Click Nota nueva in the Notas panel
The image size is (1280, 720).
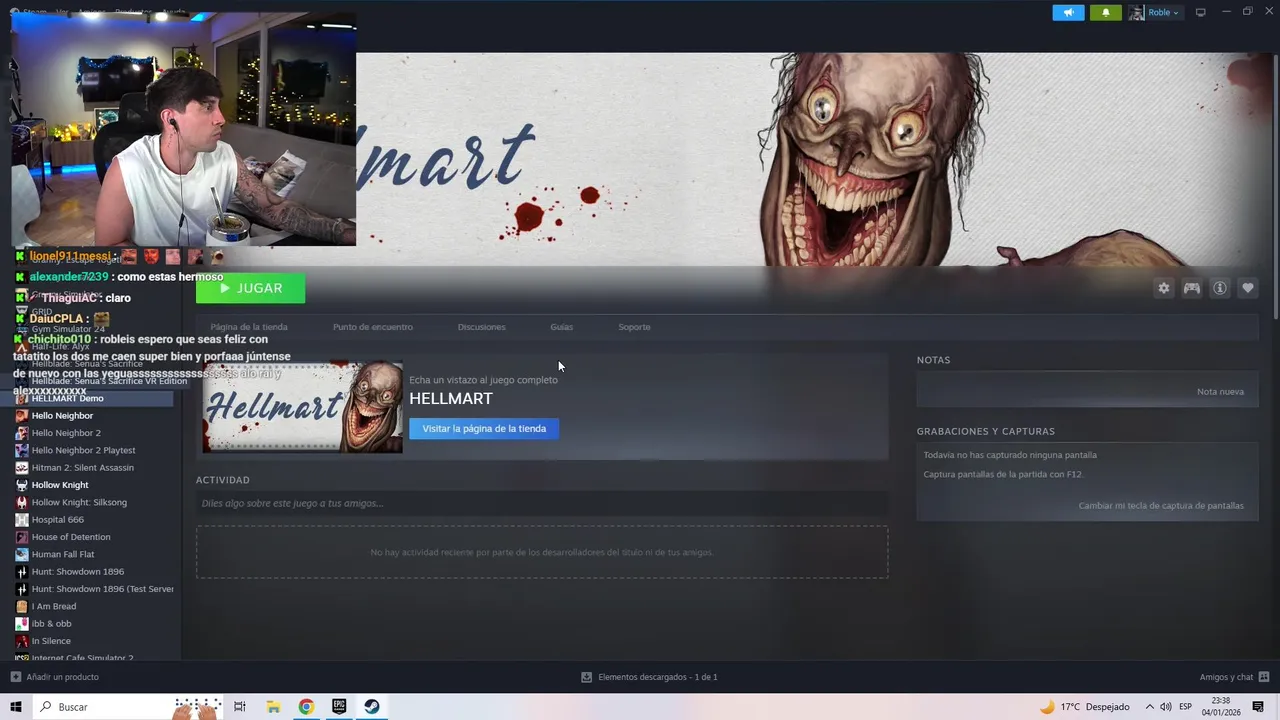click(1220, 391)
